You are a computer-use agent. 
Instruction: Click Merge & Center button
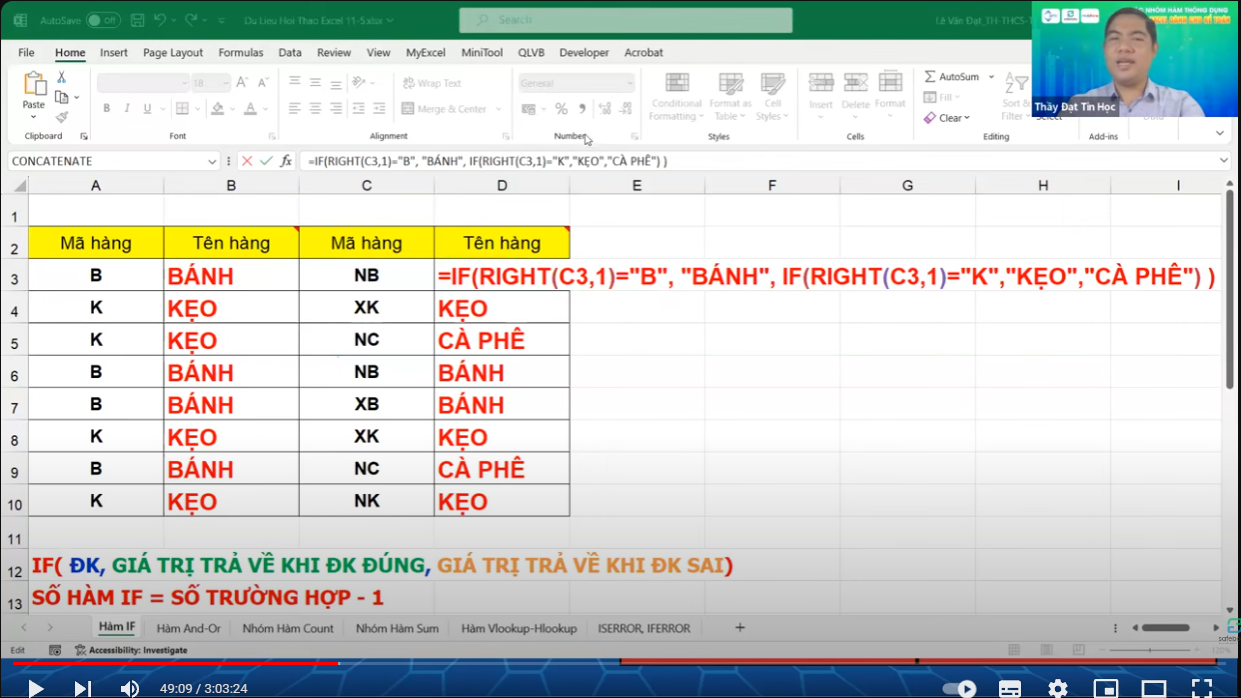click(x=445, y=109)
